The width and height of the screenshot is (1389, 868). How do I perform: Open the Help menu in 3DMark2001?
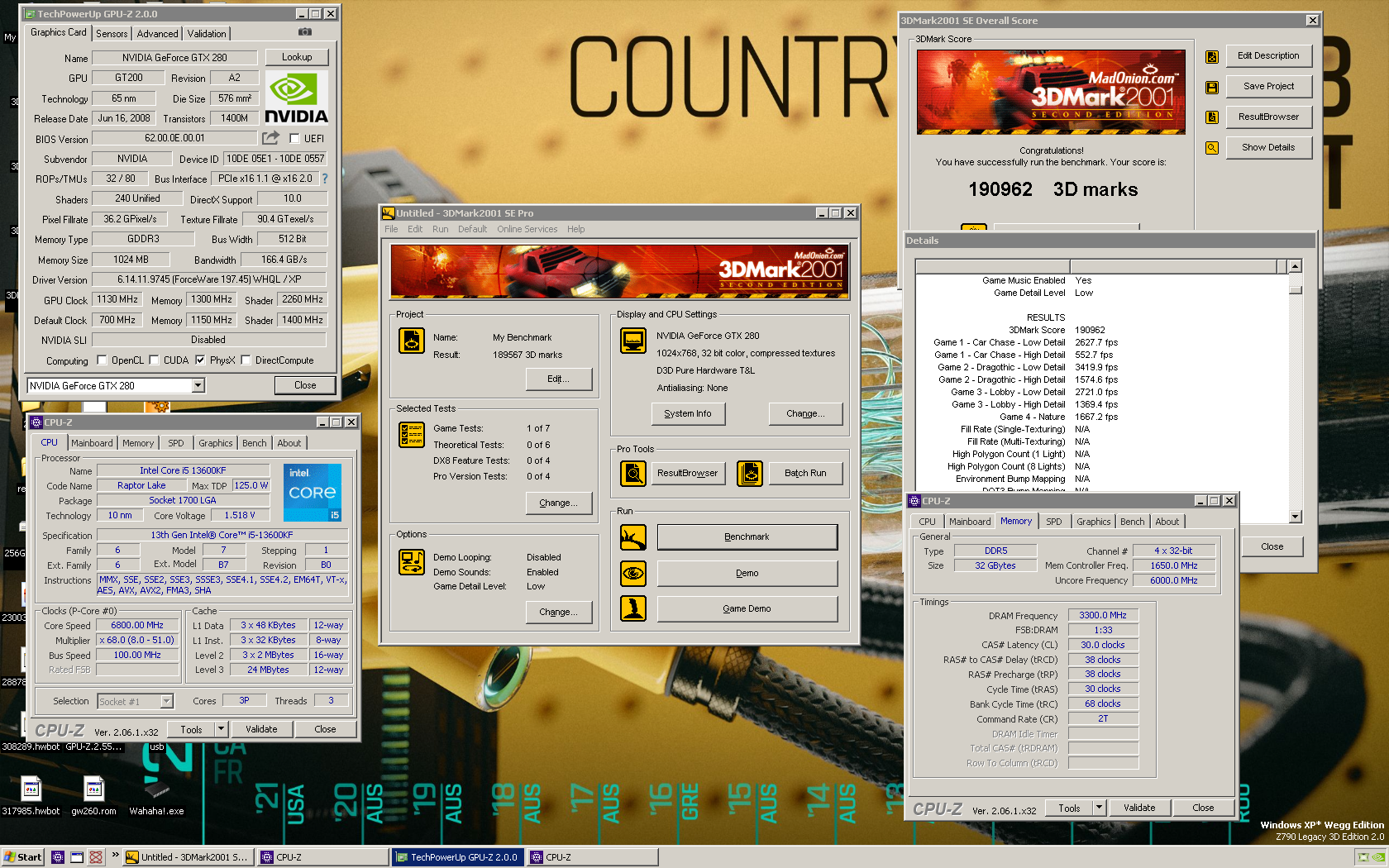point(576,230)
